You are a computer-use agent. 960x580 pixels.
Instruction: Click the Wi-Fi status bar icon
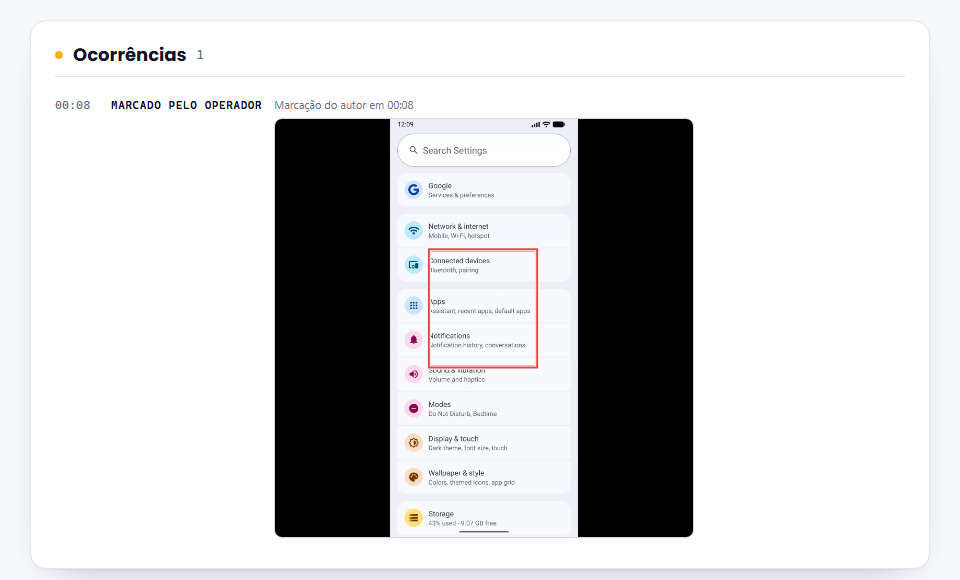click(x=546, y=124)
